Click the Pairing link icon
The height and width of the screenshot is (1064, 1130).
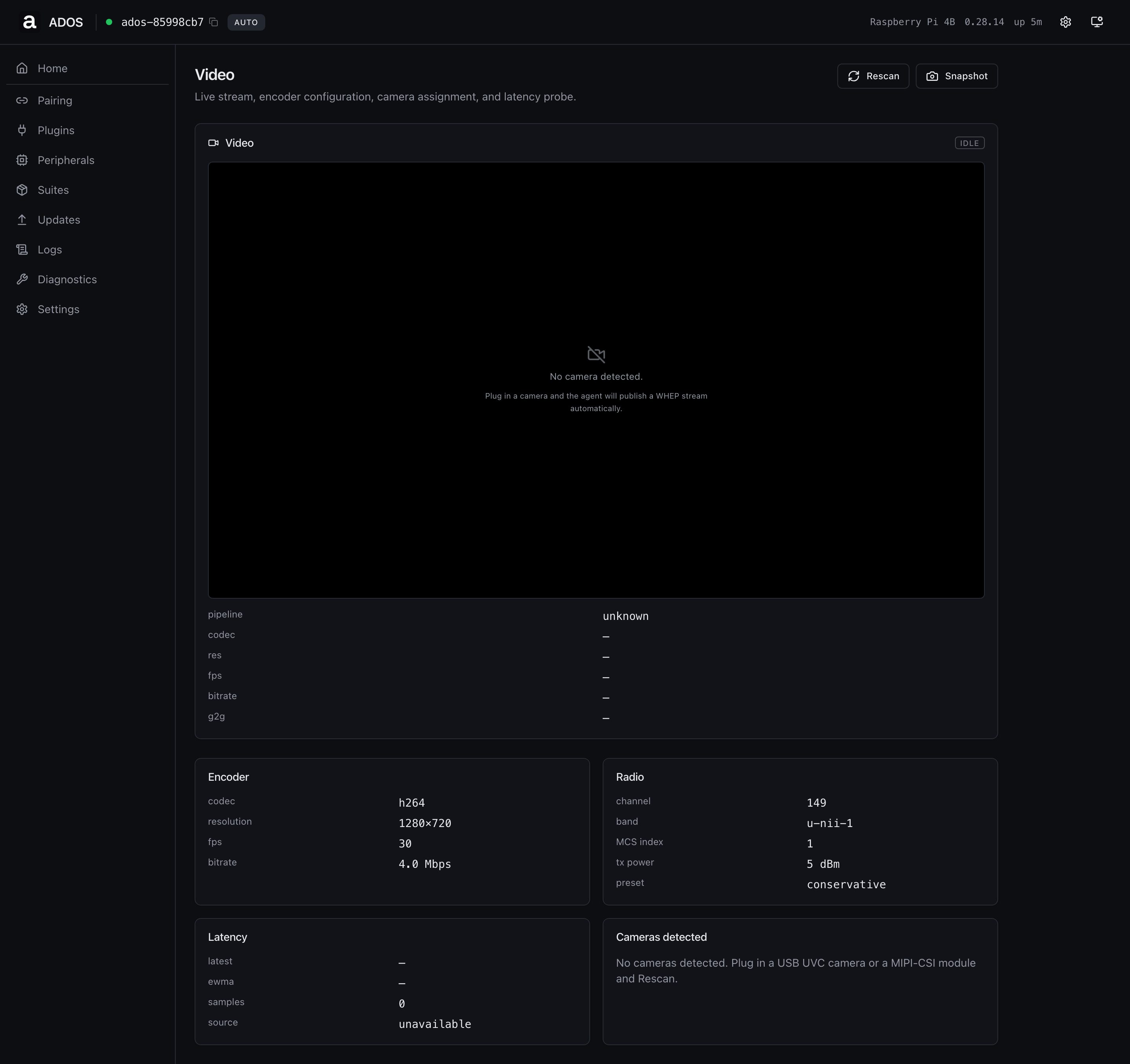[22, 100]
